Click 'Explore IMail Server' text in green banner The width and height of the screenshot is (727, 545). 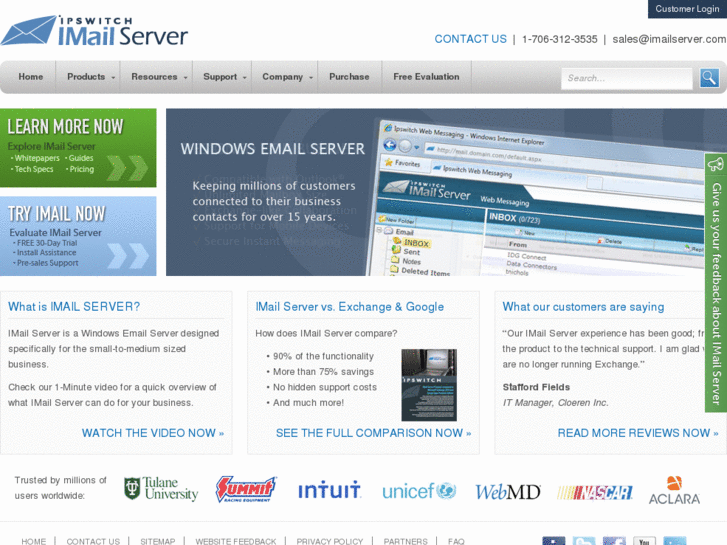51,147
